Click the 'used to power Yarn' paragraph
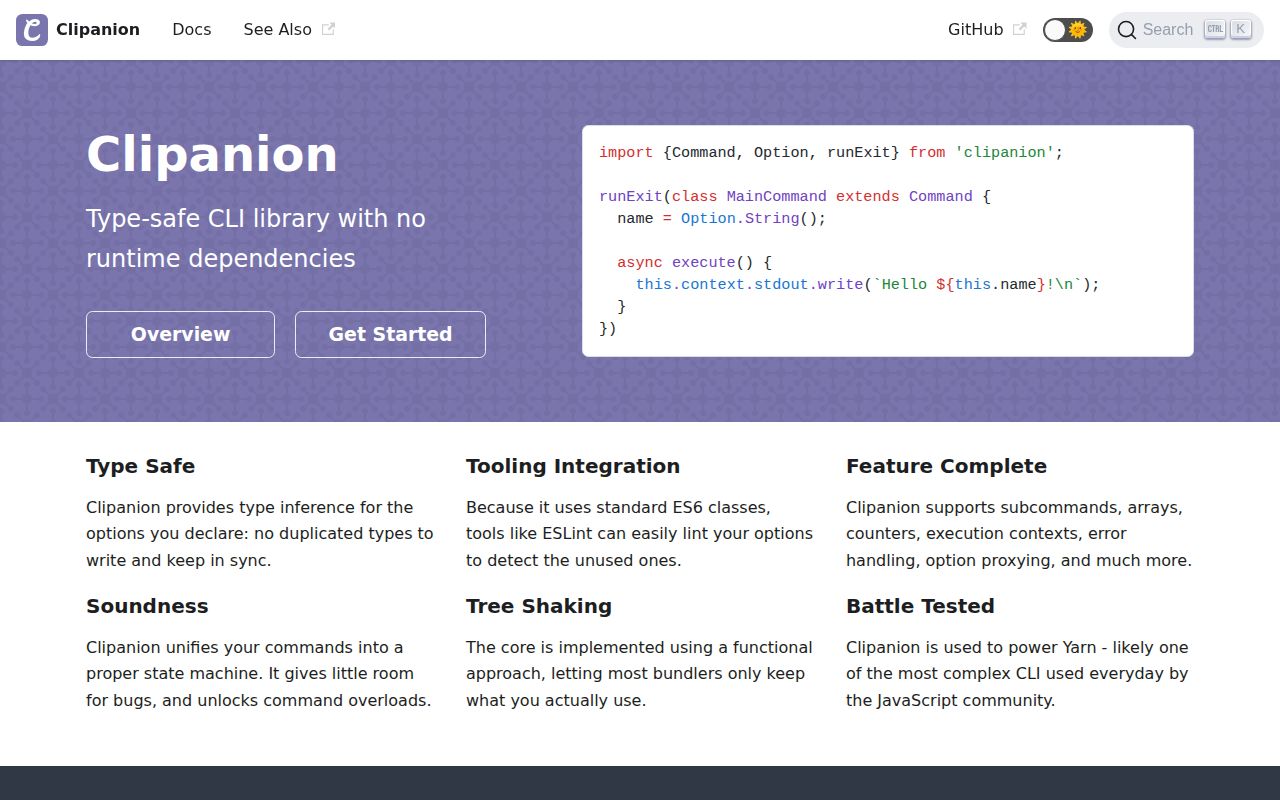Viewport: 1280px width, 800px height. tap(1018, 674)
